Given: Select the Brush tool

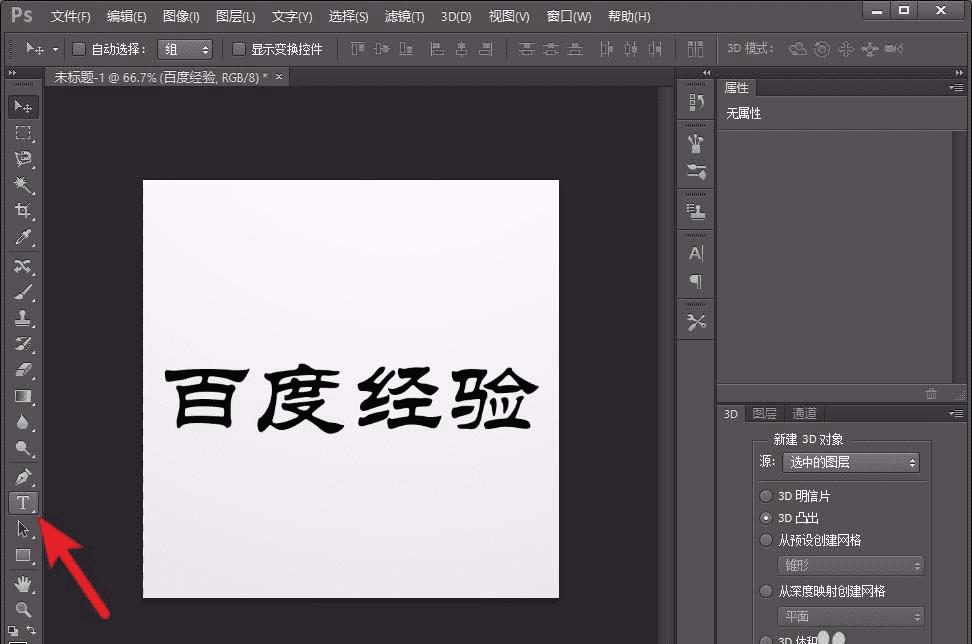Looking at the screenshot, I should (23, 292).
